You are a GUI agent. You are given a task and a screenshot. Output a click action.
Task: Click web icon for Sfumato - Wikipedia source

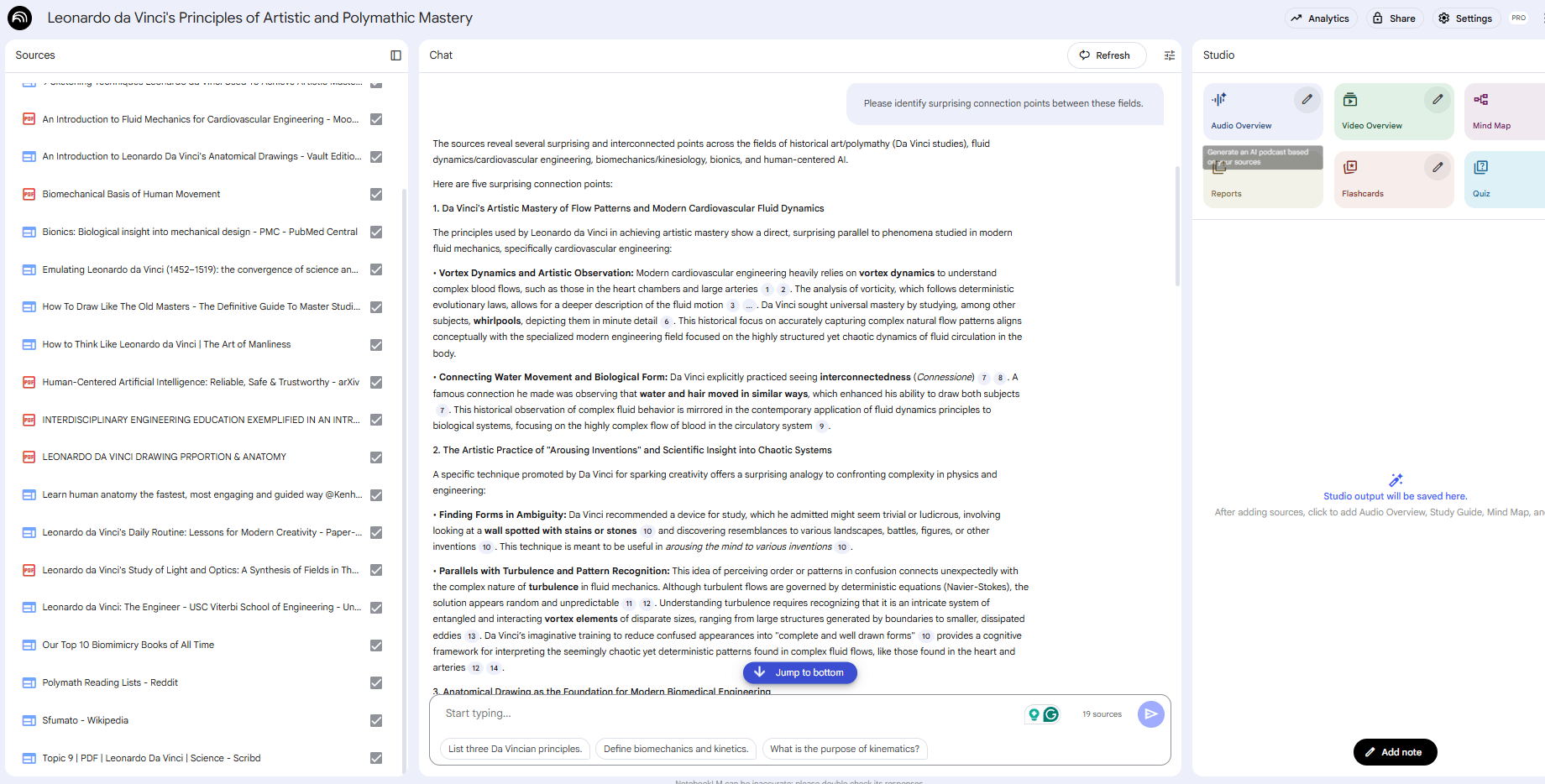coord(29,720)
